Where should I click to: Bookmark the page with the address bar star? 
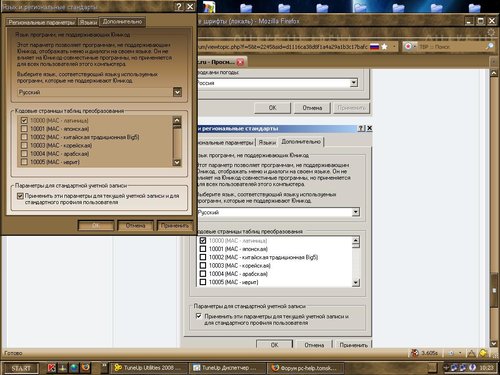click(385, 47)
